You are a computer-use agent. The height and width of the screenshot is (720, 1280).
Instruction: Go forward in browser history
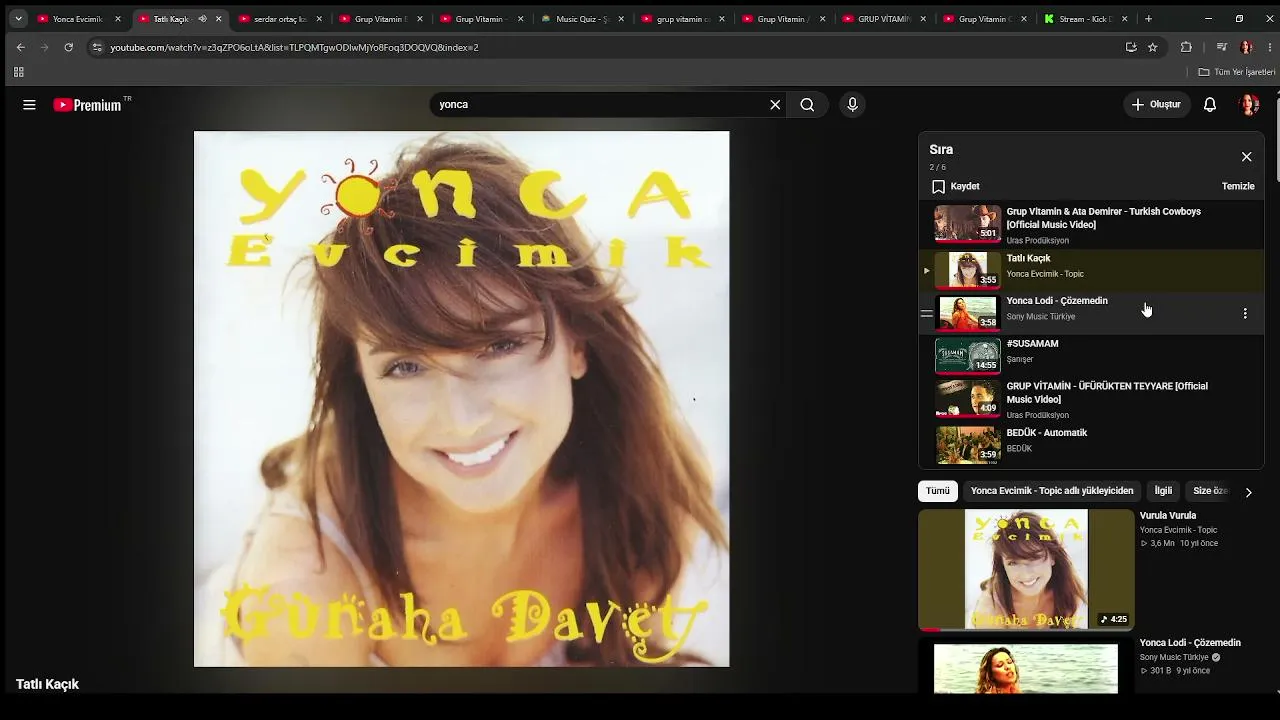coord(44,47)
